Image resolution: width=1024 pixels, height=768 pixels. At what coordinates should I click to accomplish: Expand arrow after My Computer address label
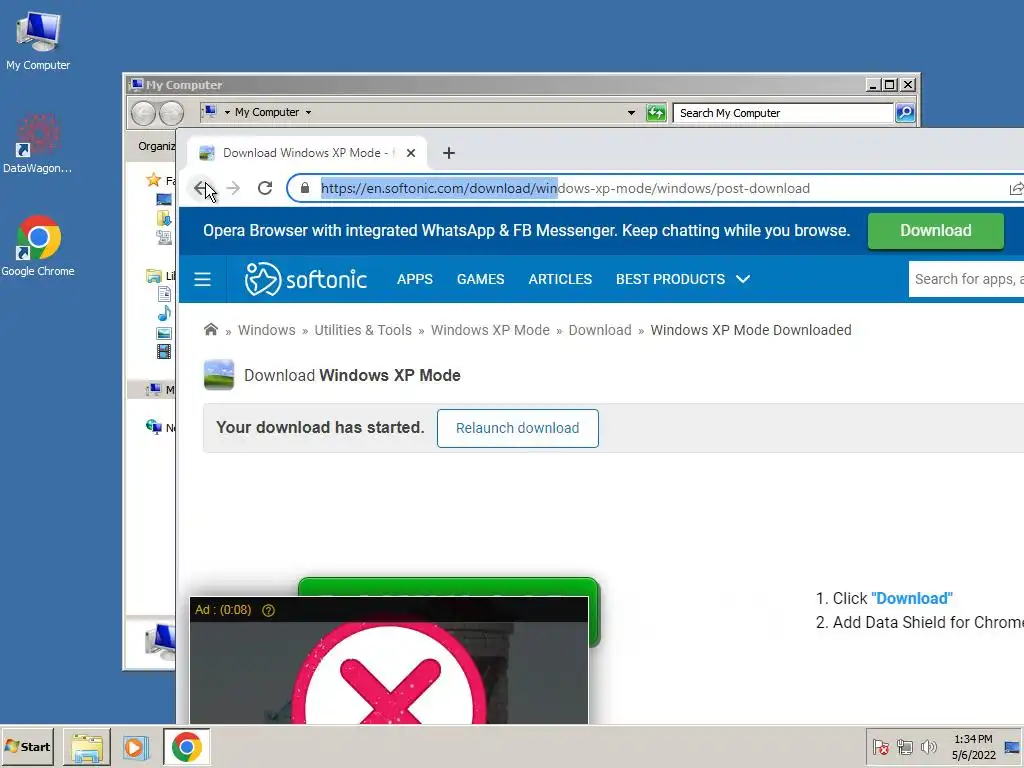click(x=308, y=112)
